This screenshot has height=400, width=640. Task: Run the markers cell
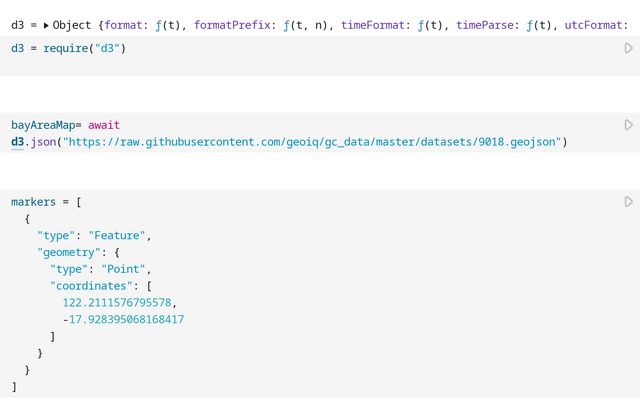[x=628, y=202]
